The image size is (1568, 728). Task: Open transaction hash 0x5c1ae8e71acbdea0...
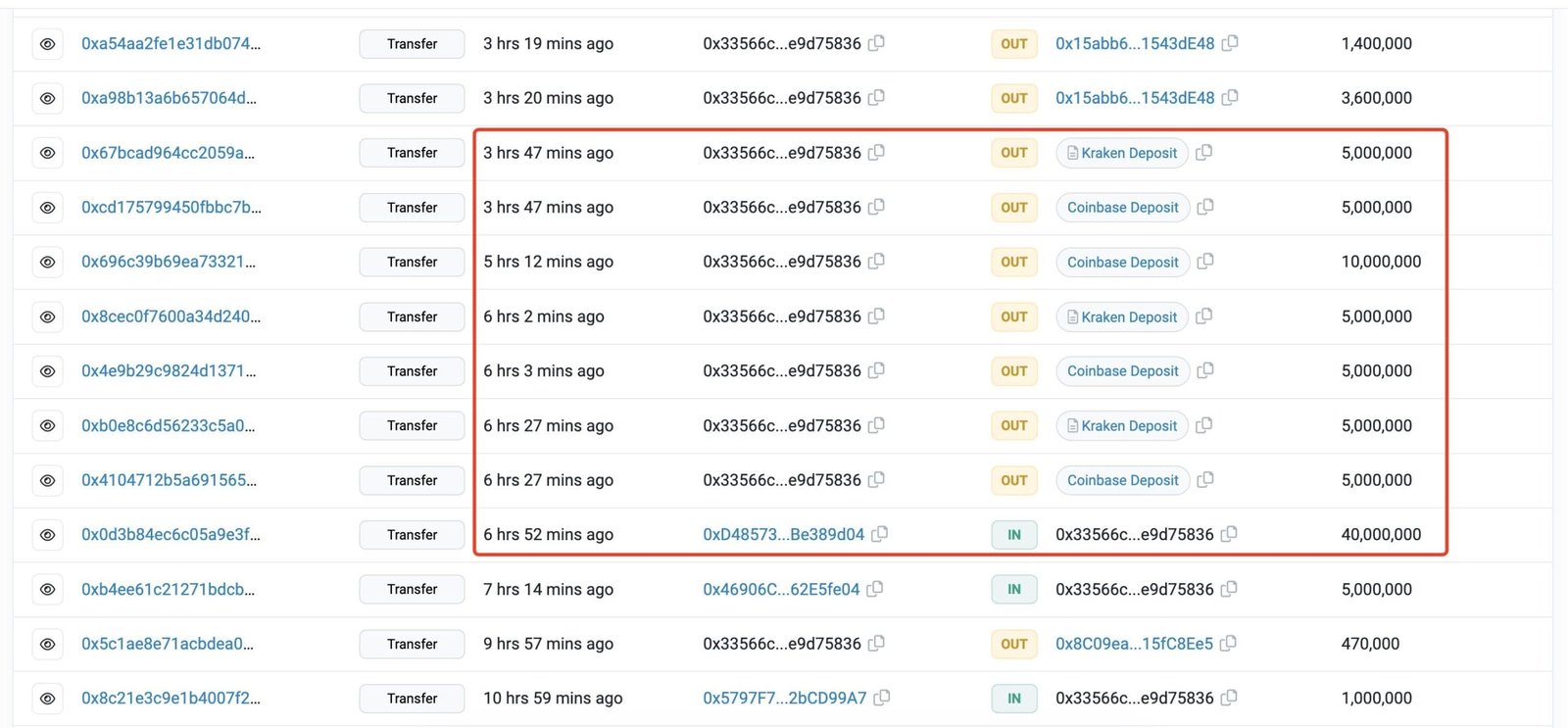pyautogui.click(x=168, y=644)
